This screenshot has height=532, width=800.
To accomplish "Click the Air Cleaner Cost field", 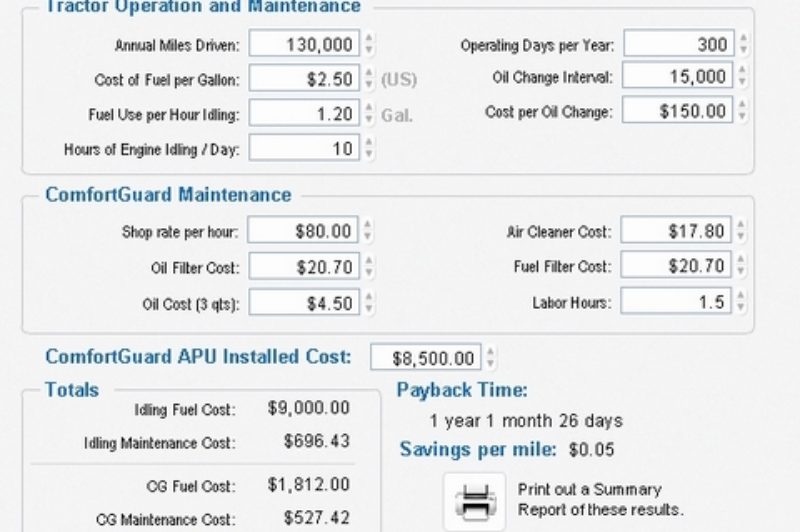I will (x=676, y=230).
